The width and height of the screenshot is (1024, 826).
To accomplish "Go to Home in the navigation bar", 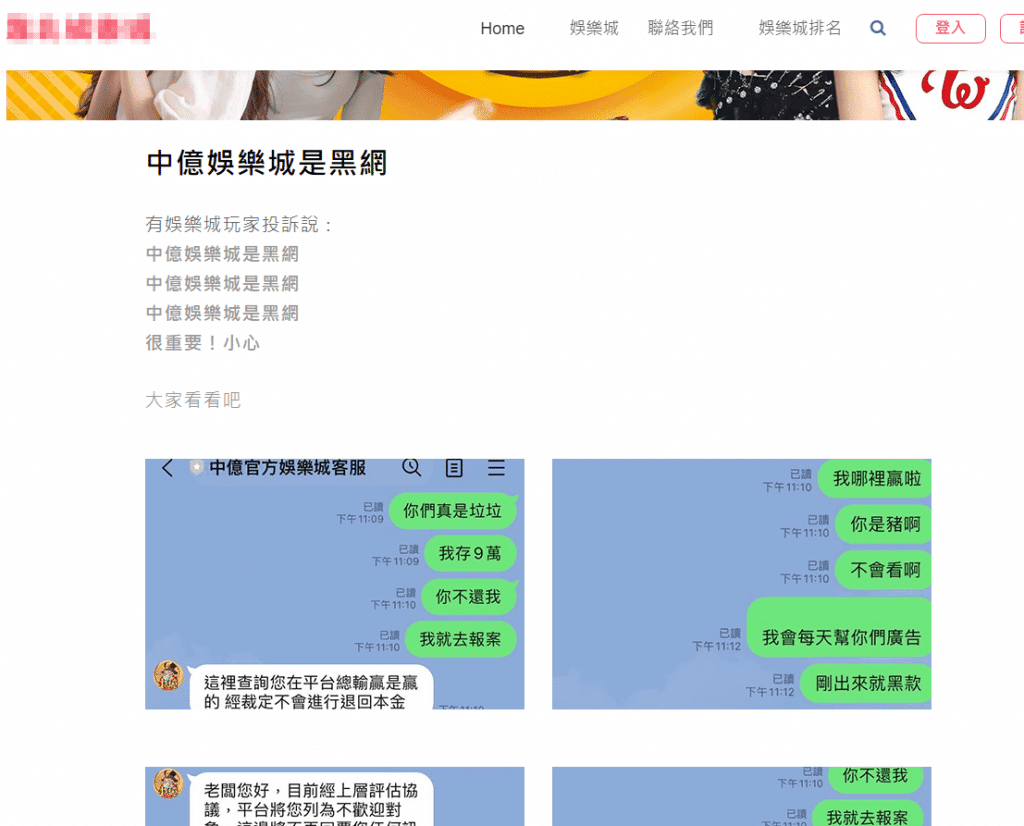I will pyautogui.click(x=502, y=28).
